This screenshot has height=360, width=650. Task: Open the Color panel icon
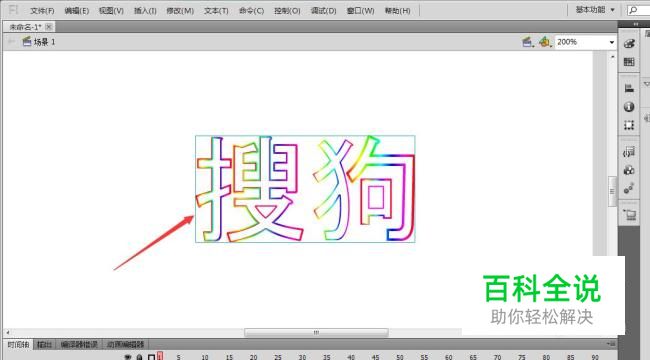[x=629, y=44]
